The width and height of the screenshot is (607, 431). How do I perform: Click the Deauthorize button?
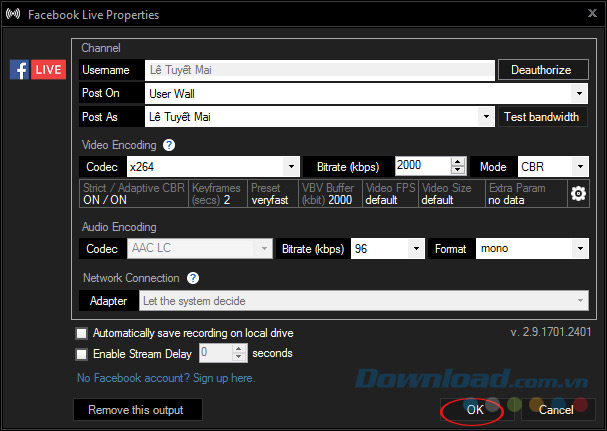click(x=543, y=70)
